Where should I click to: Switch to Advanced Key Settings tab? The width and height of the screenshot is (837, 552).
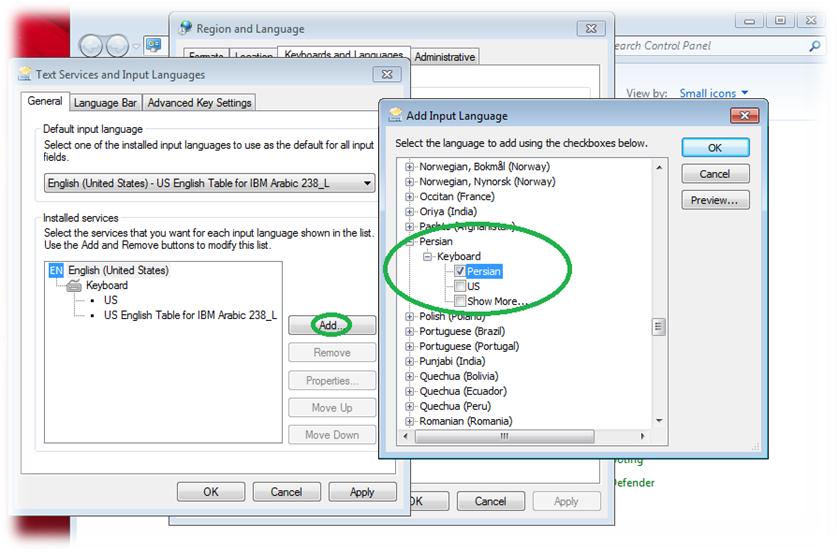[x=199, y=102]
